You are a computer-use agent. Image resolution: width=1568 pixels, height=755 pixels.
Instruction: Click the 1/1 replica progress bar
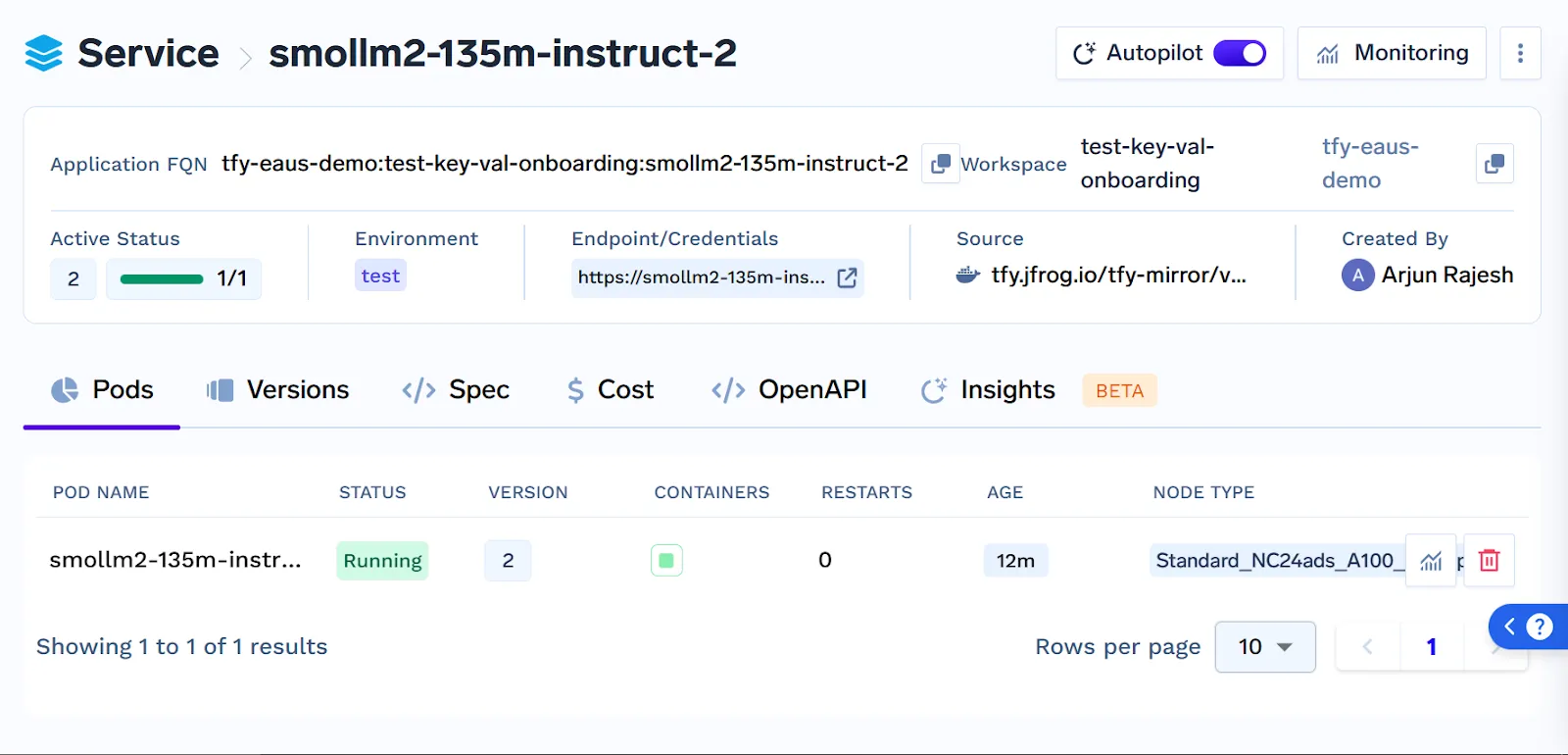coord(183,279)
